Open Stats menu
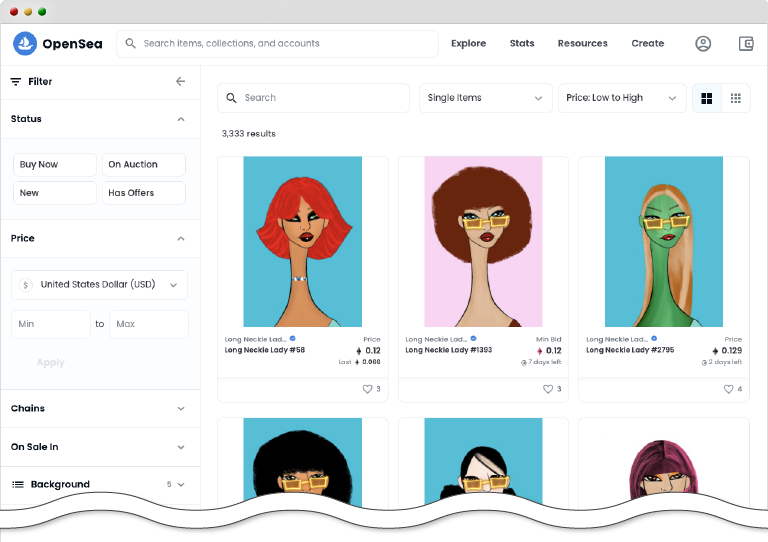768x542 pixels. (x=522, y=43)
